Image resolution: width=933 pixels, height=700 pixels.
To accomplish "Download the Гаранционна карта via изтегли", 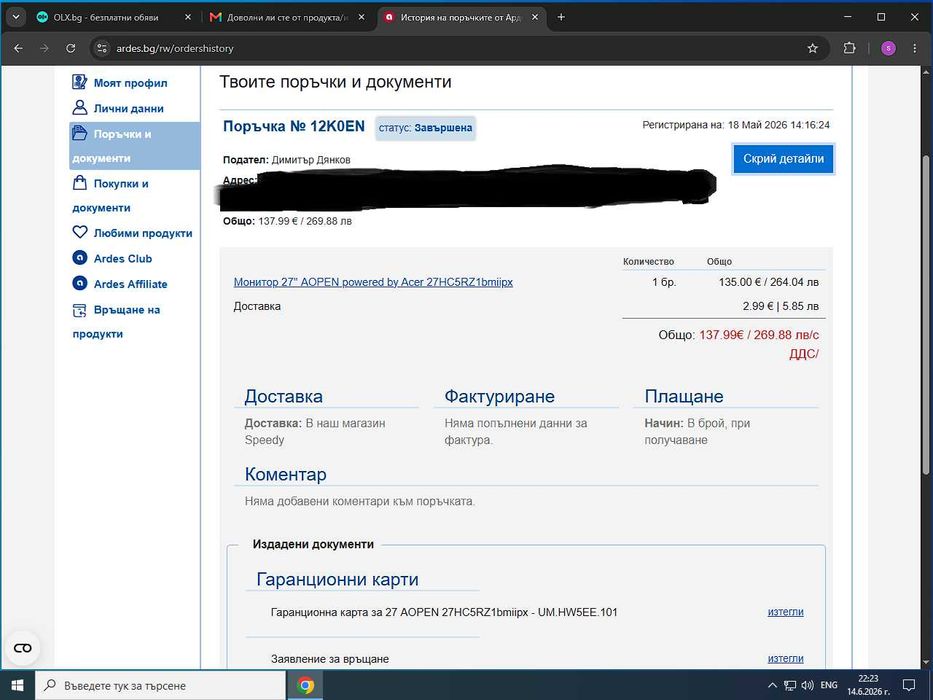I will click(785, 612).
